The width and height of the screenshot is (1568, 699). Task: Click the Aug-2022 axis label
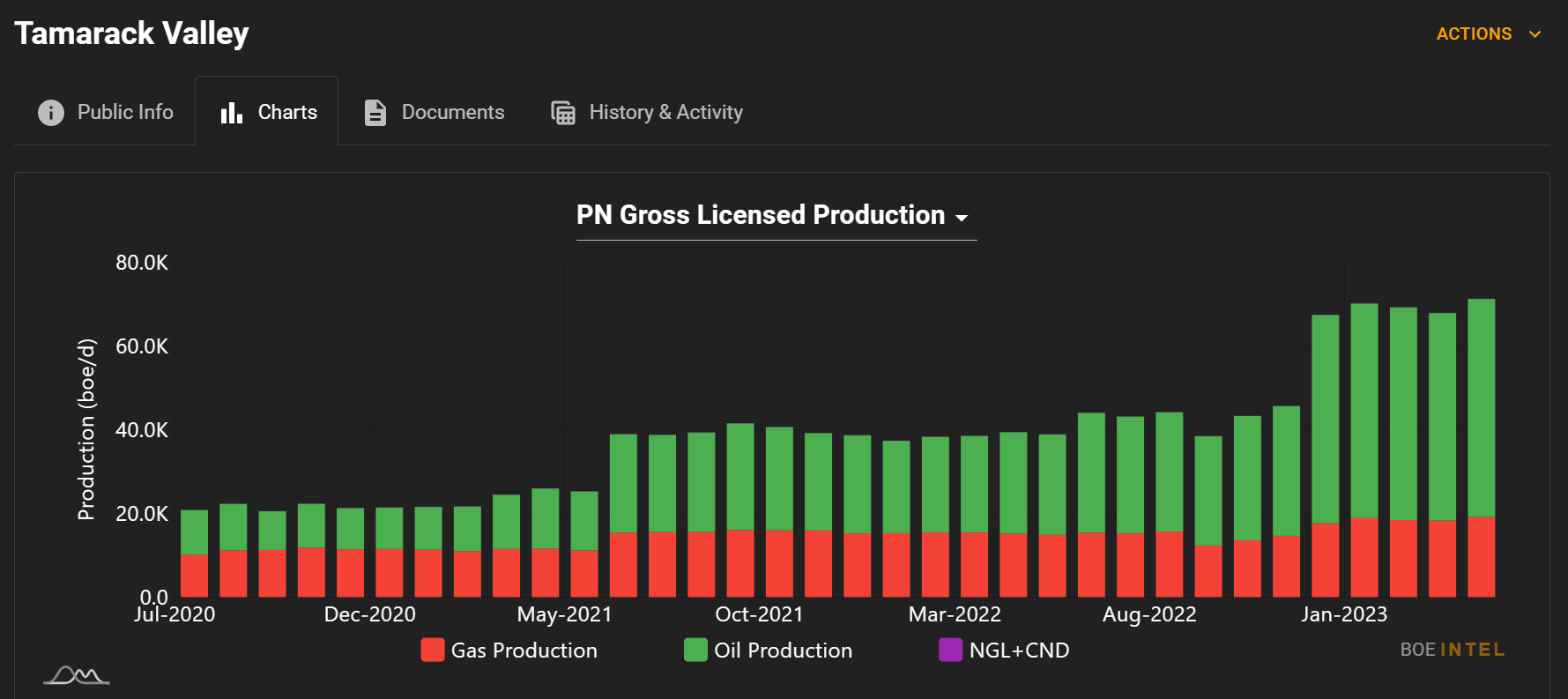(x=1149, y=614)
